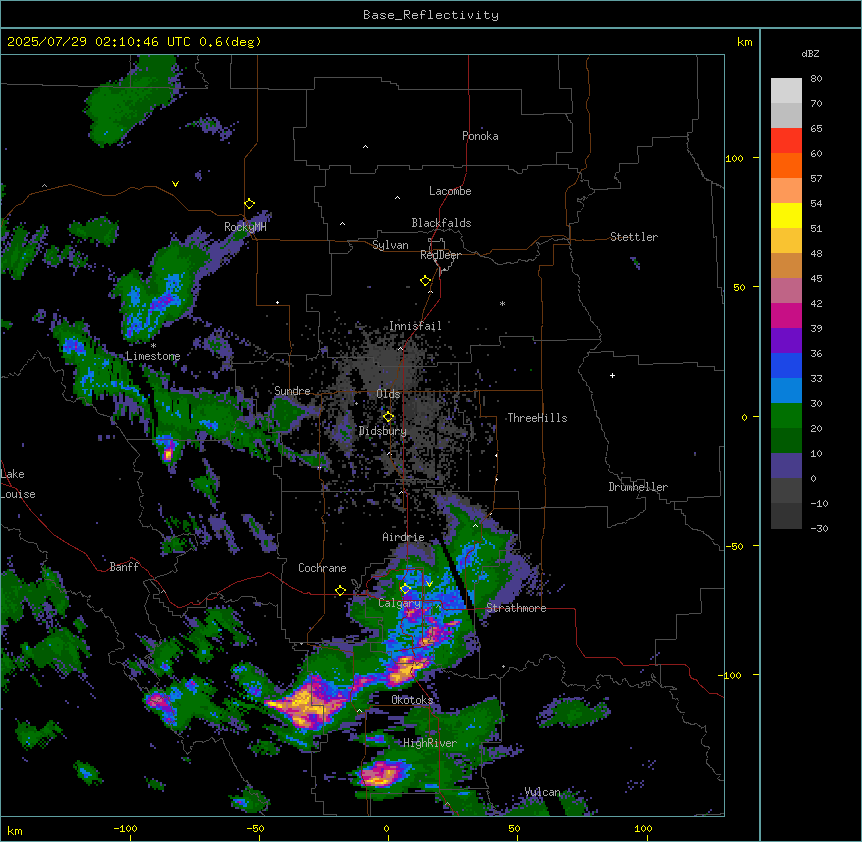This screenshot has width=862, height=842.
Task: Click the yellow diamond marker near Cochrane
Action: 340,591
